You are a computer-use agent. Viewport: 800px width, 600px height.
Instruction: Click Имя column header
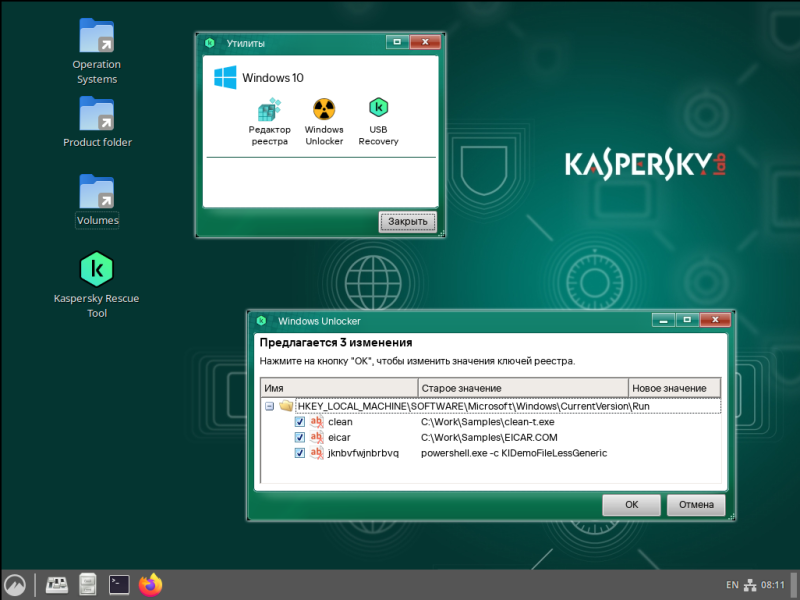339,388
